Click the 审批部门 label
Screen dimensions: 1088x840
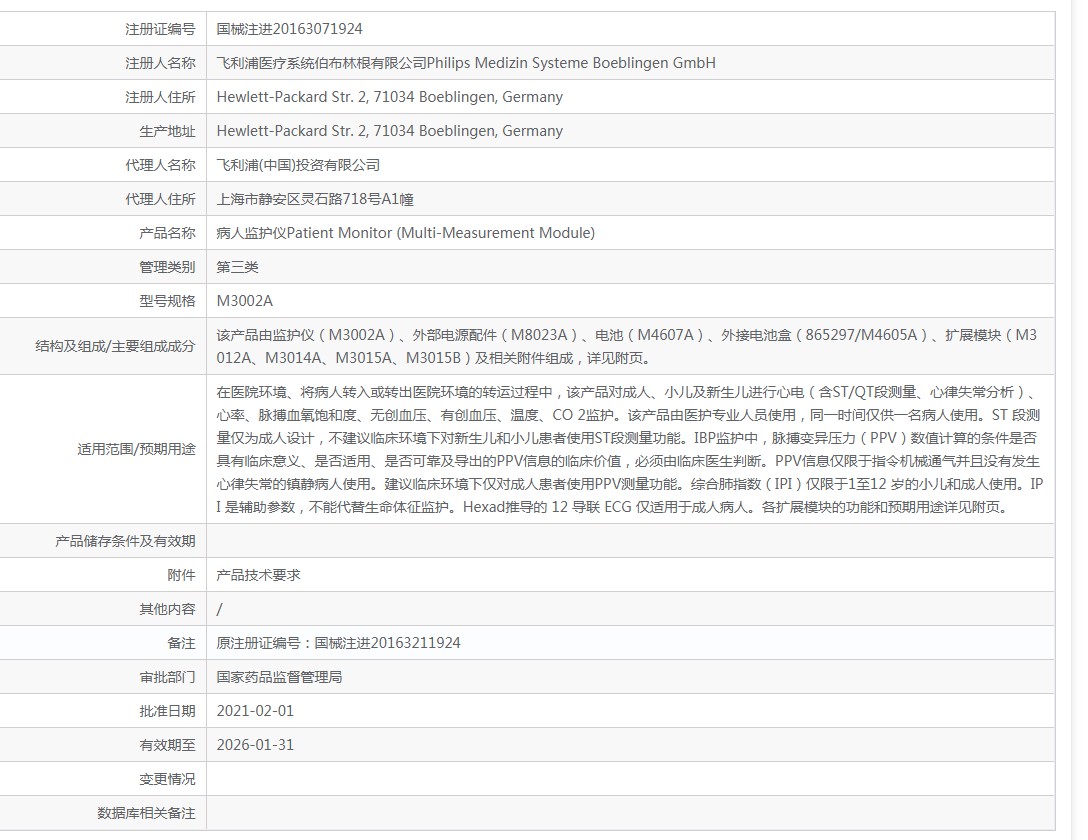click(x=167, y=677)
